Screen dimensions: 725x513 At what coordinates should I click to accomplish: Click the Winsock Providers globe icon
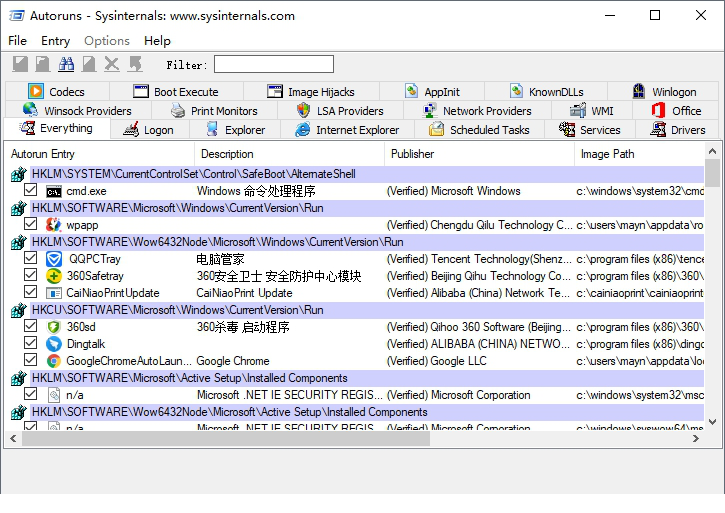(31, 110)
